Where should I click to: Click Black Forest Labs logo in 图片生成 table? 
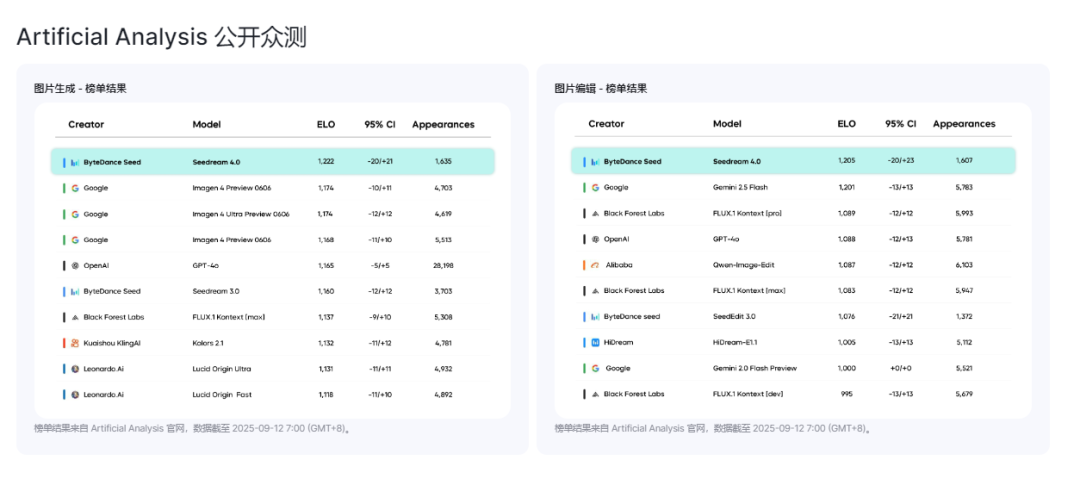pos(75,318)
